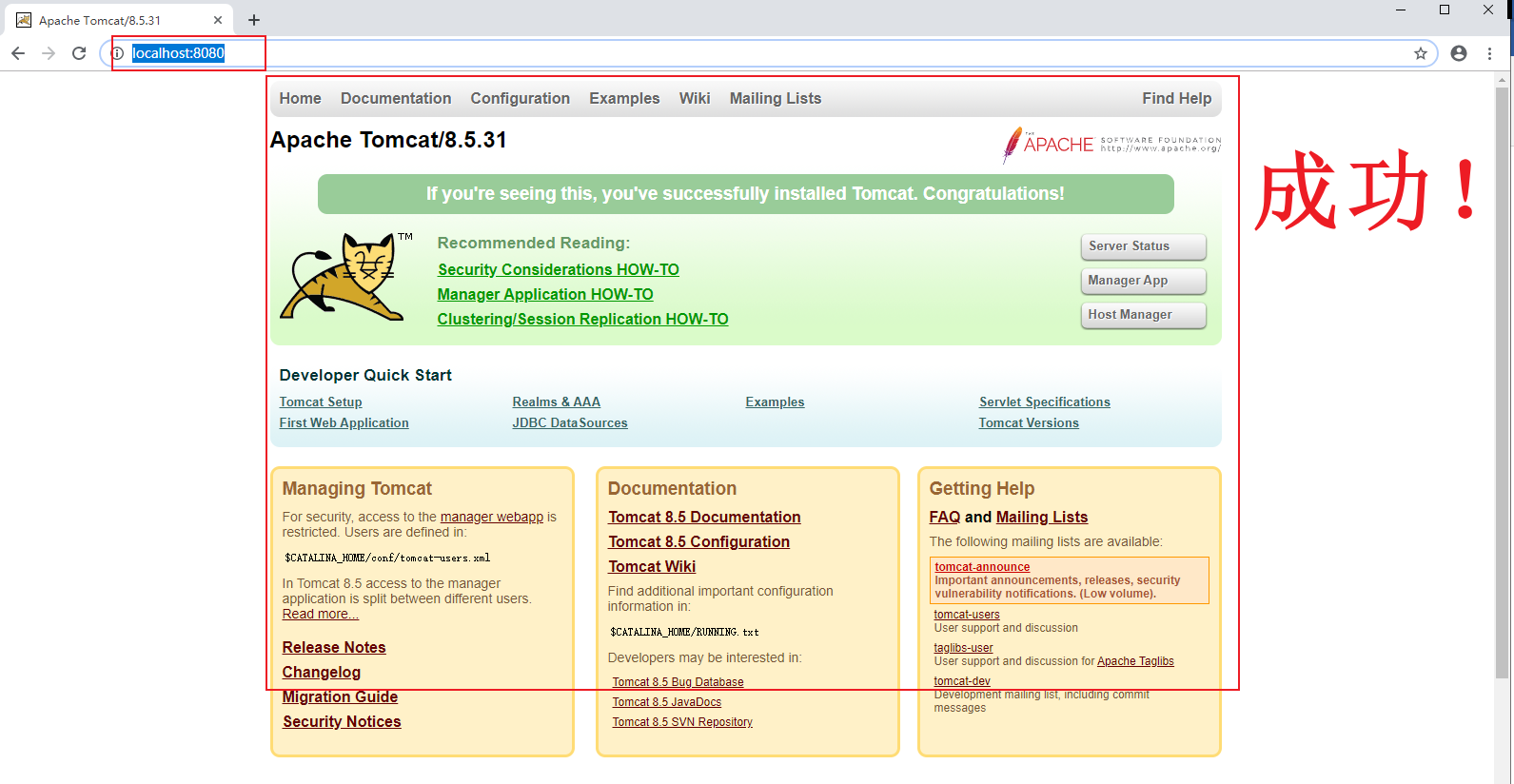Open the Servlet Specifications link

click(x=1044, y=402)
